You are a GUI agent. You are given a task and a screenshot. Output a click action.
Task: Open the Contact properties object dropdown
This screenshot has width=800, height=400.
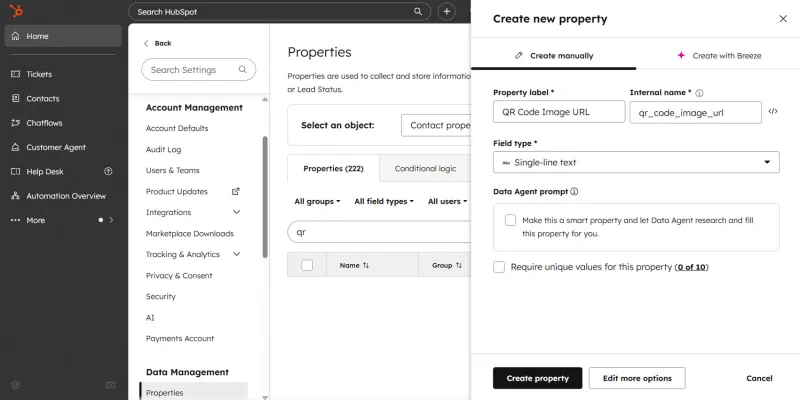click(x=436, y=125)
